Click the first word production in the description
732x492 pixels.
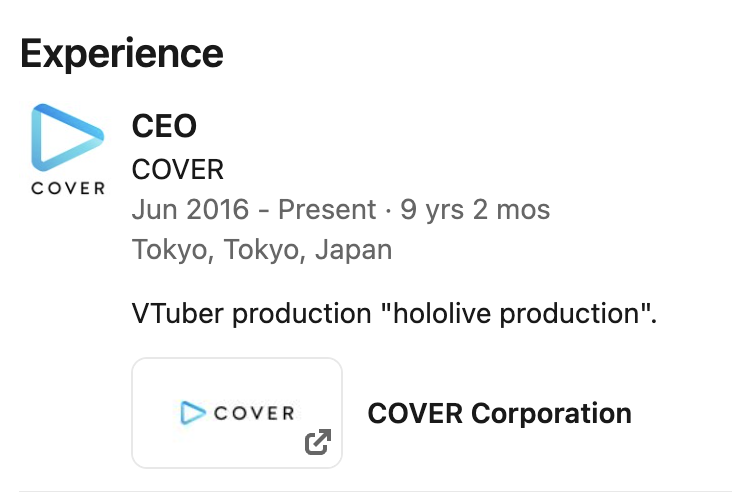pos(302,314)
